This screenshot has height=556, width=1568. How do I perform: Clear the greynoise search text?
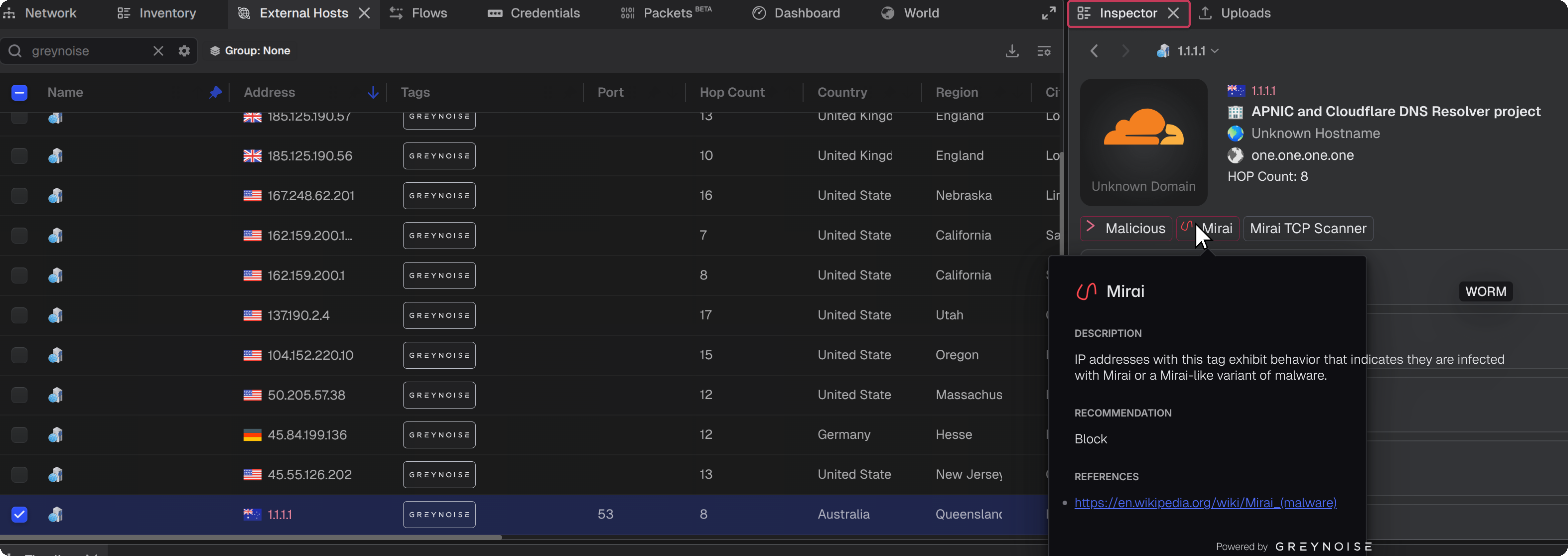point(158,51)
